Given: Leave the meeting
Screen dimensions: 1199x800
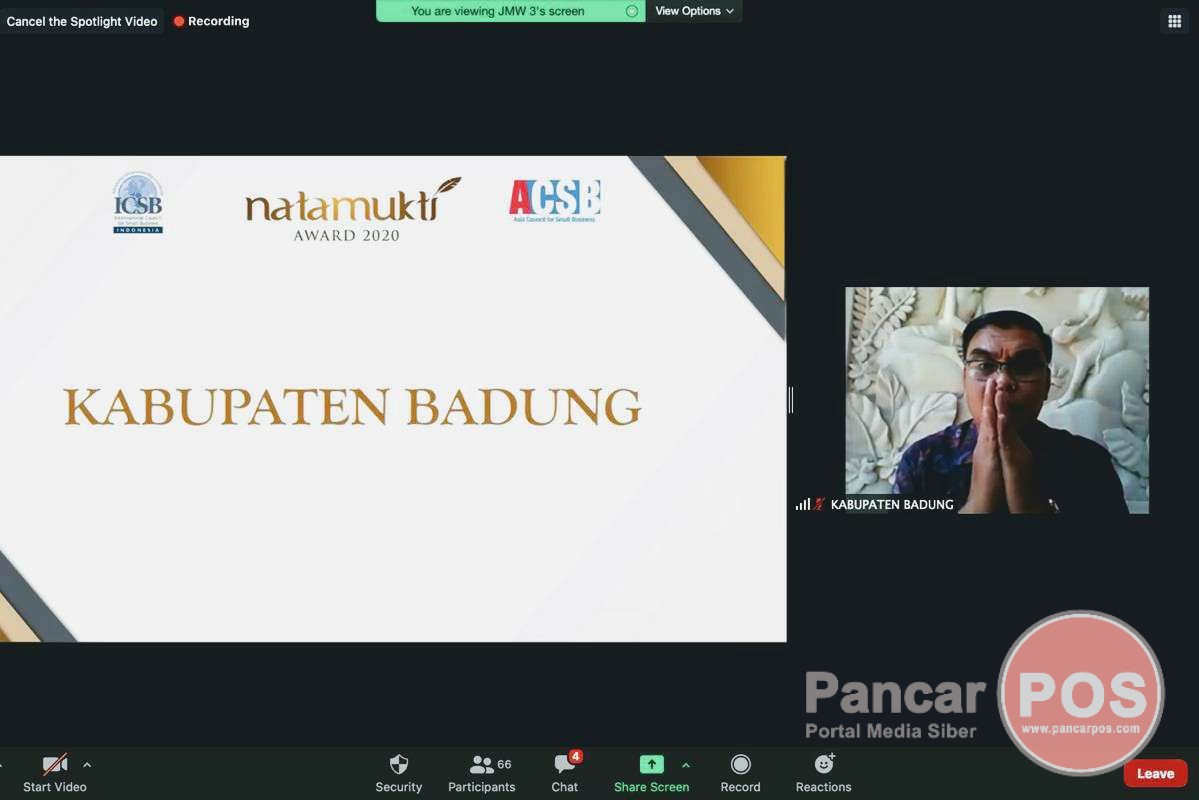Looking at the screenshot, I should pyautogui.click(x=1155, y=773).
